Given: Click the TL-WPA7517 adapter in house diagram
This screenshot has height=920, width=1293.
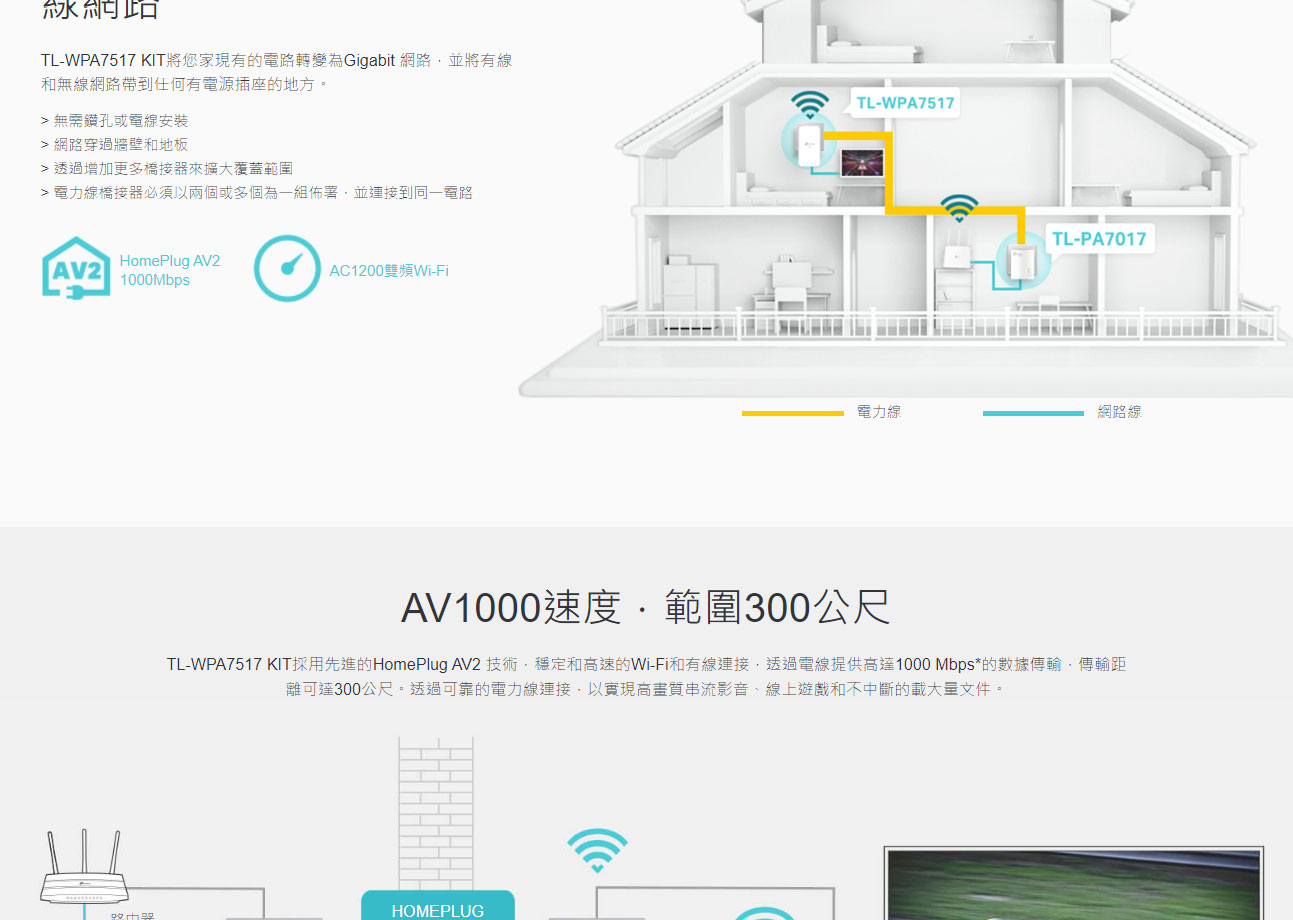Looking at the screenshot, I should pyautogui.click(x=808, y=146).
